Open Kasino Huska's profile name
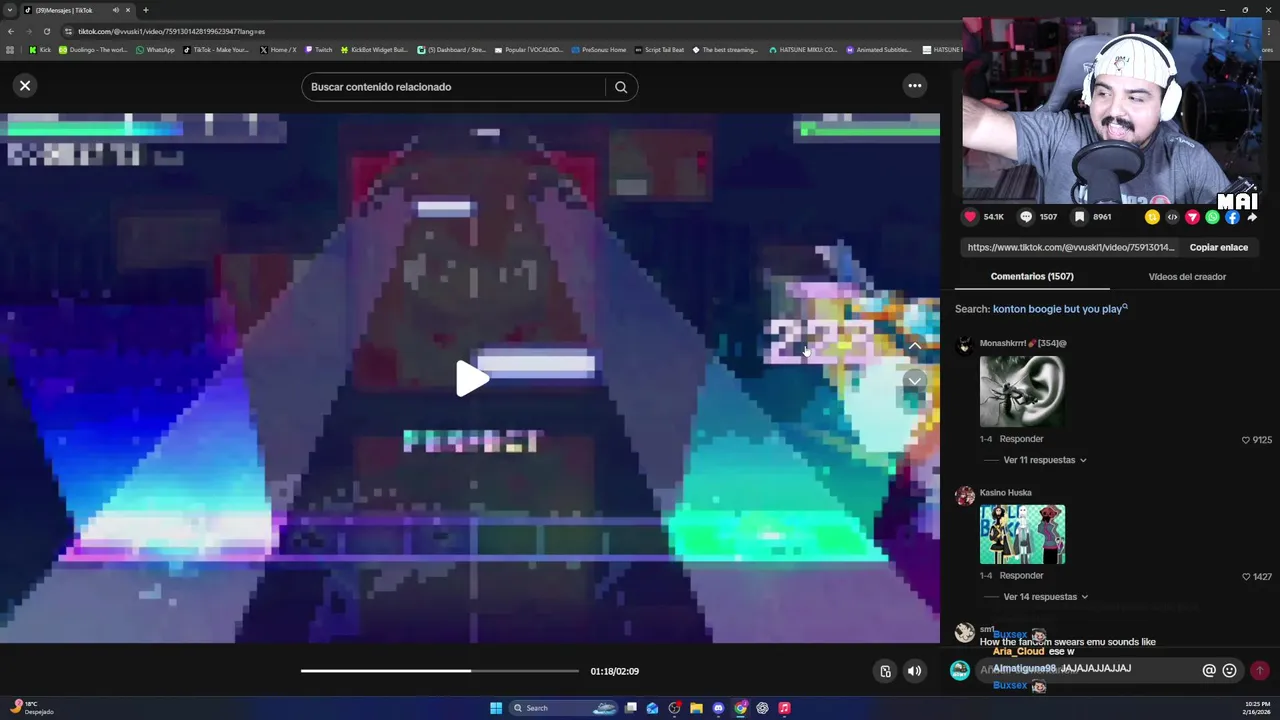1280x720 pixels. (x=1005, y=492)
